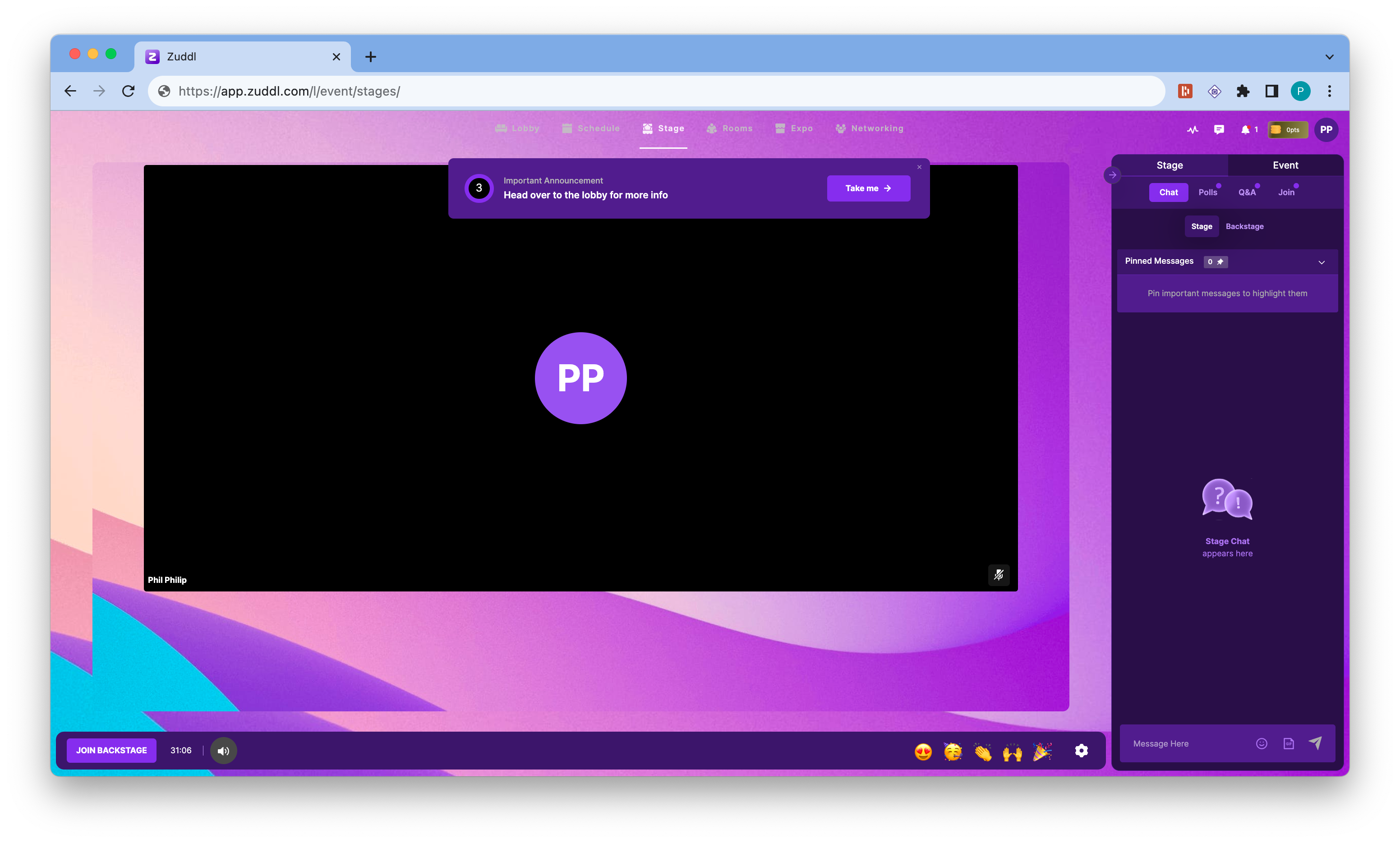Screen dimensions: 1400x843
Task: Open the notifications bell icon
Action: 1245,129
